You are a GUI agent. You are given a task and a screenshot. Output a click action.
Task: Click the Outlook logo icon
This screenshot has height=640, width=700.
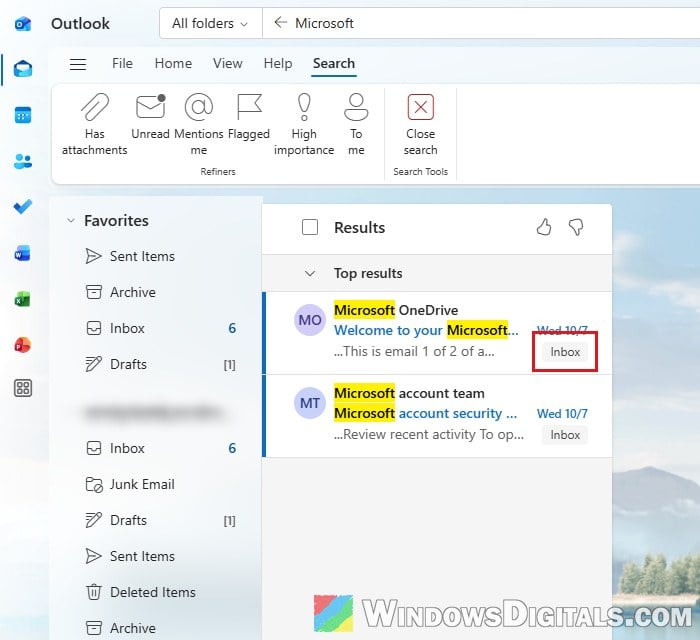pyautogui.click(x=23, y=23)
